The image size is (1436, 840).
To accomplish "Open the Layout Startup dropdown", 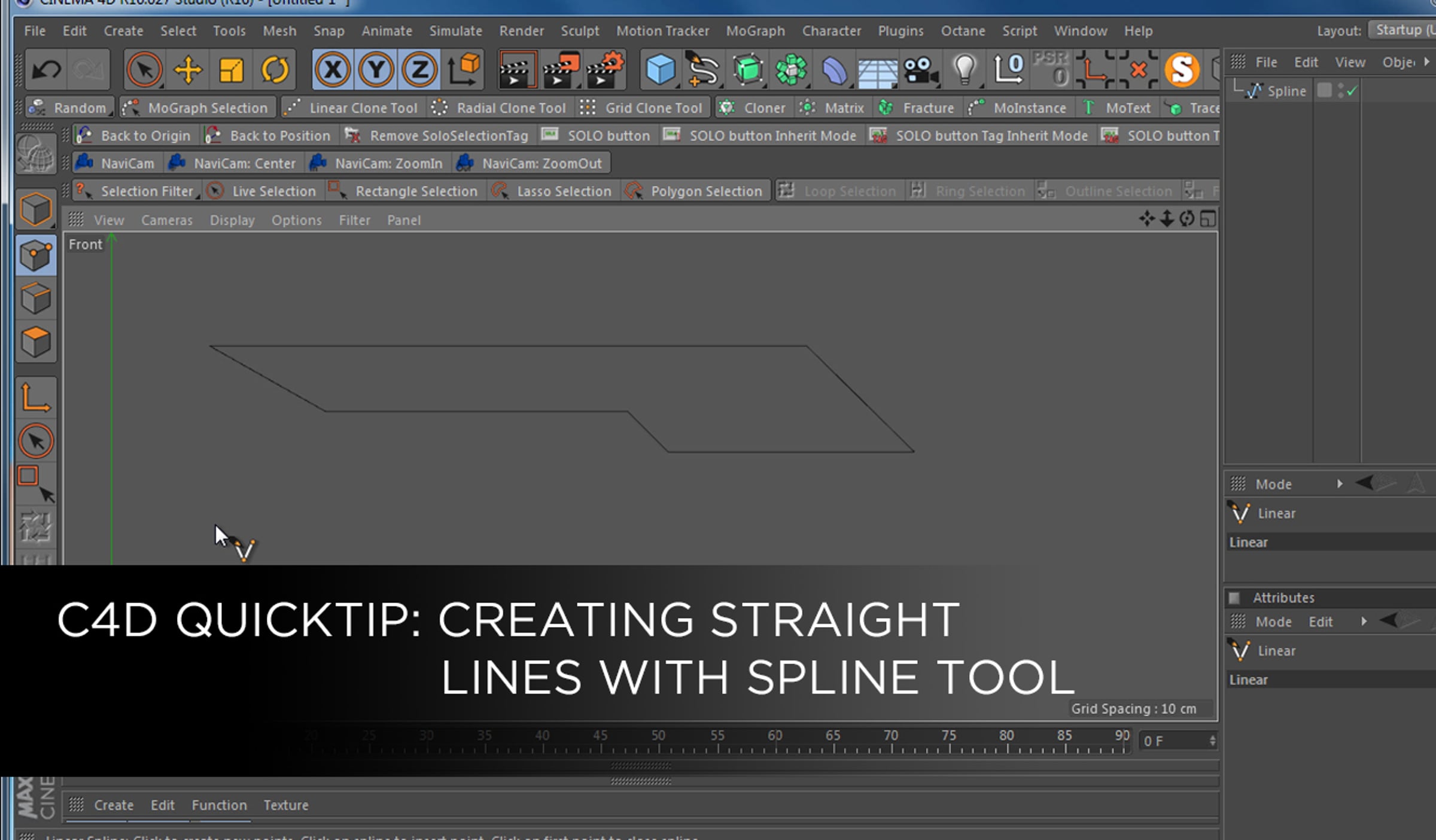I will tap(1402, 30).
